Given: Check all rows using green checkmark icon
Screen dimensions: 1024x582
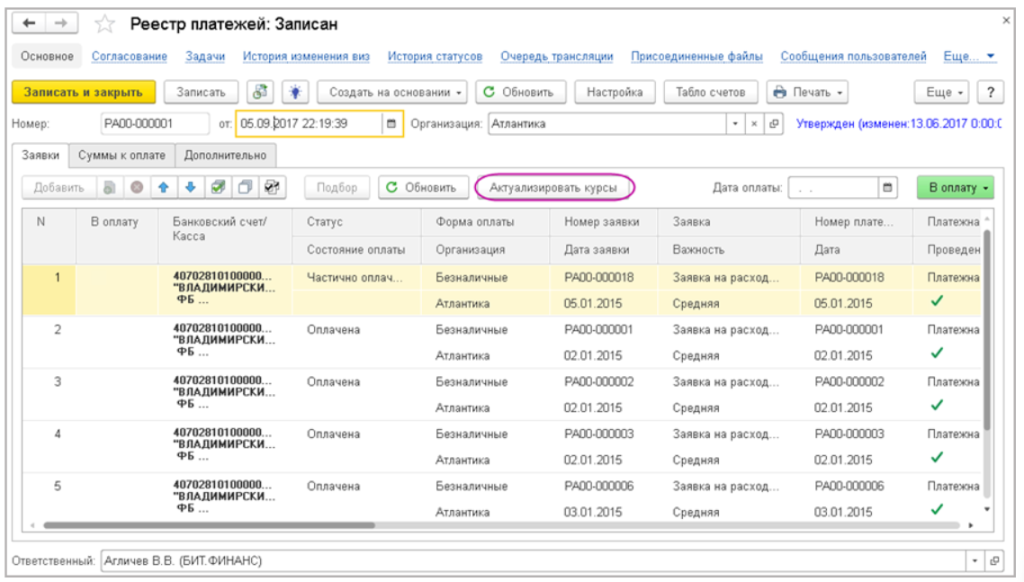Looking at the screenshot, I should [x=217, y=187].
